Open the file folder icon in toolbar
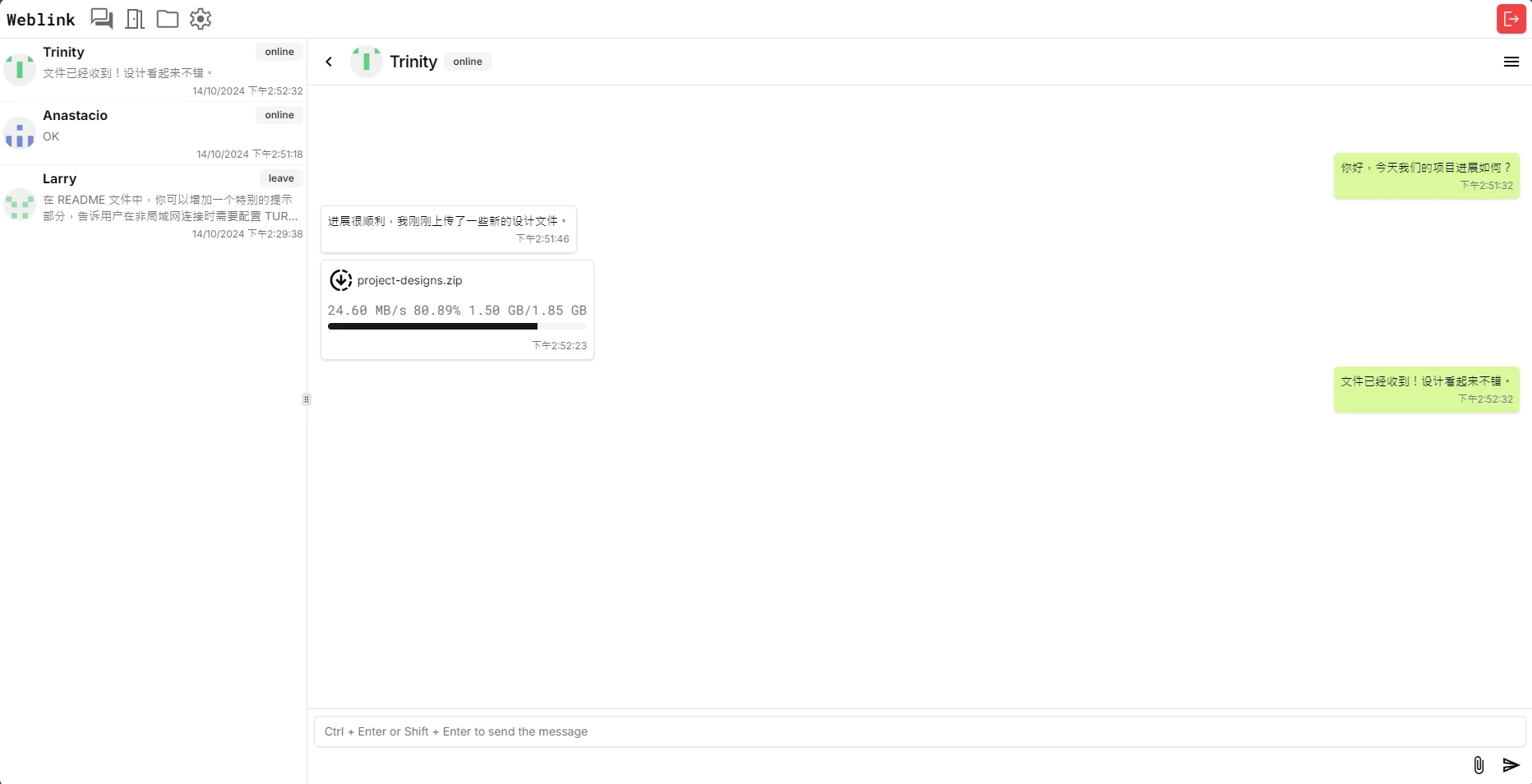 point(168,18)
